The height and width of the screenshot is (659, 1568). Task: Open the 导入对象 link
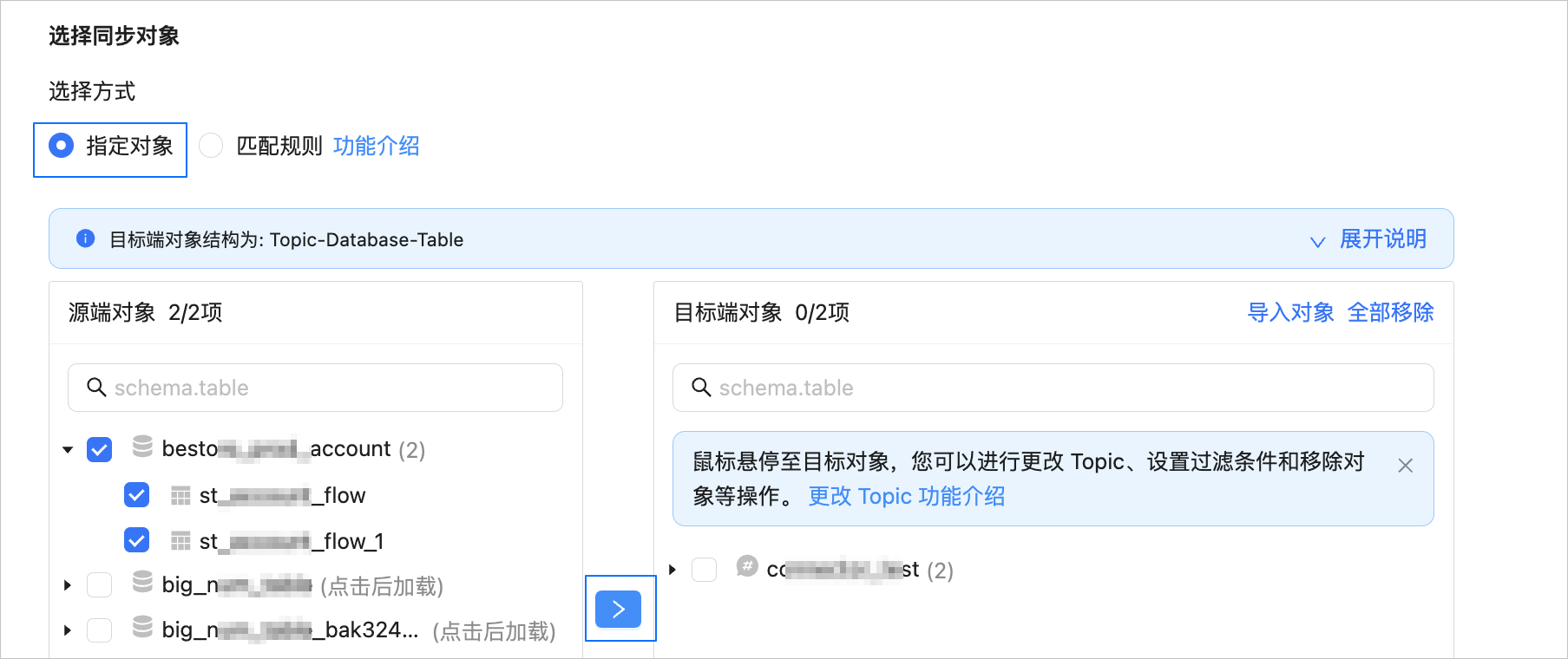tap(1290, 312)
